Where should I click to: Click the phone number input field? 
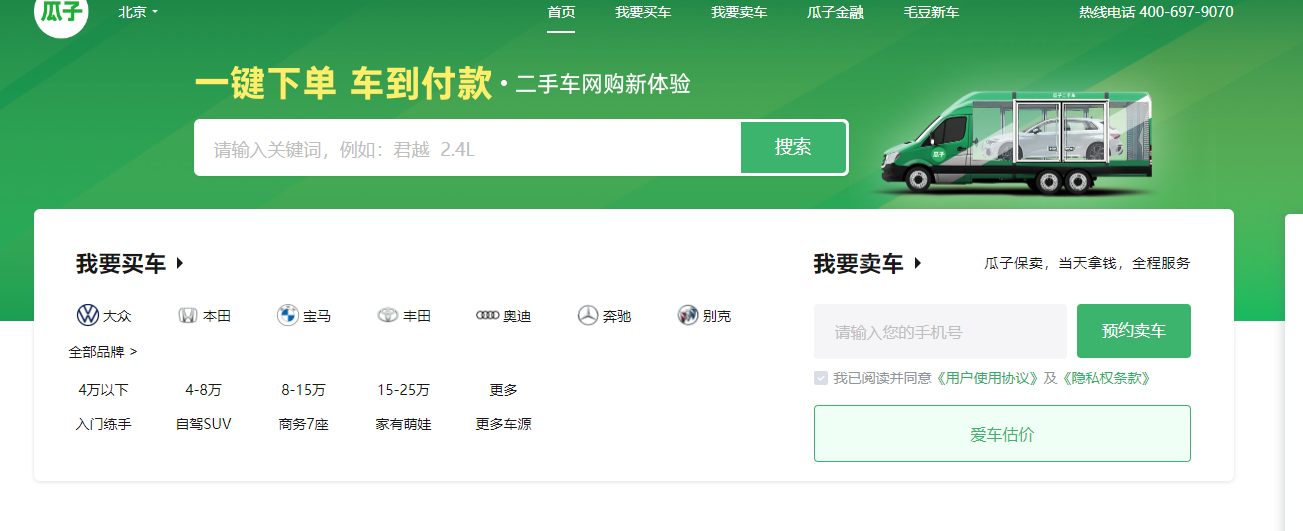tap(940, 331)
